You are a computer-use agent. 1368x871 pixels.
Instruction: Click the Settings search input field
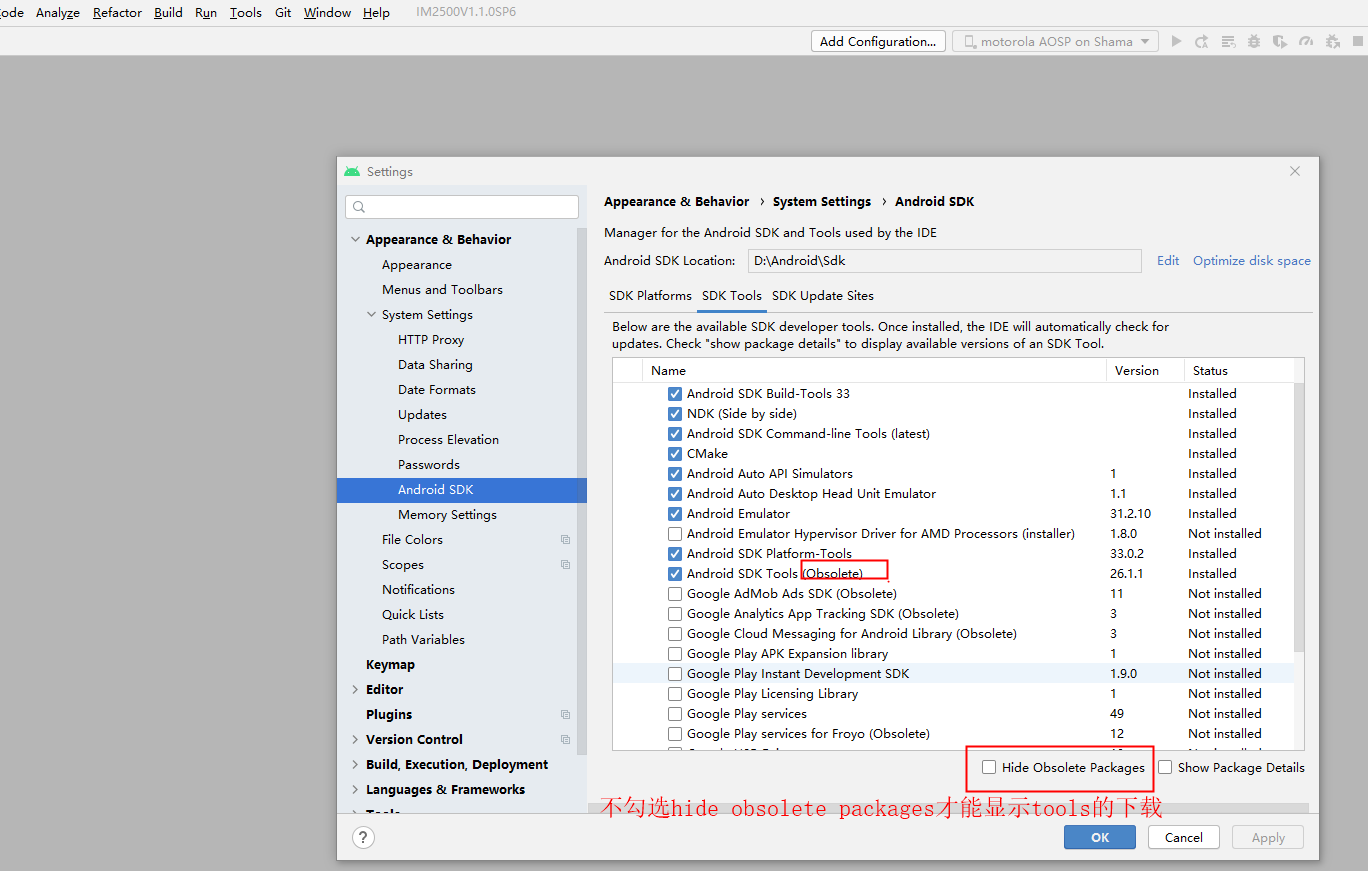(462, 207)
